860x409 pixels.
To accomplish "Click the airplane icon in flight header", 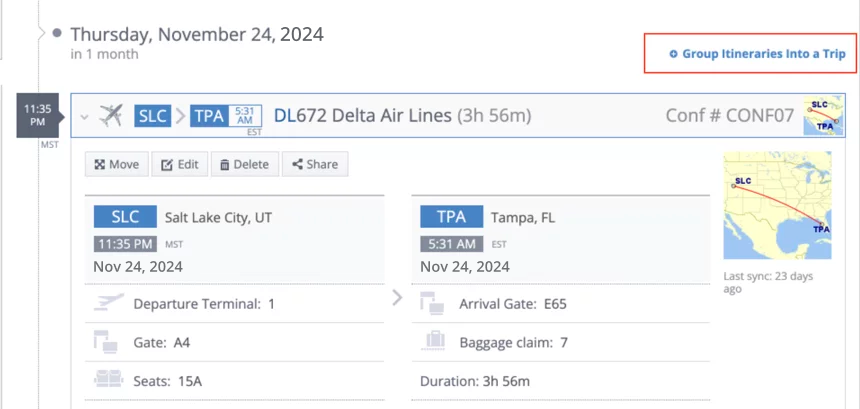I will point(111,116).
